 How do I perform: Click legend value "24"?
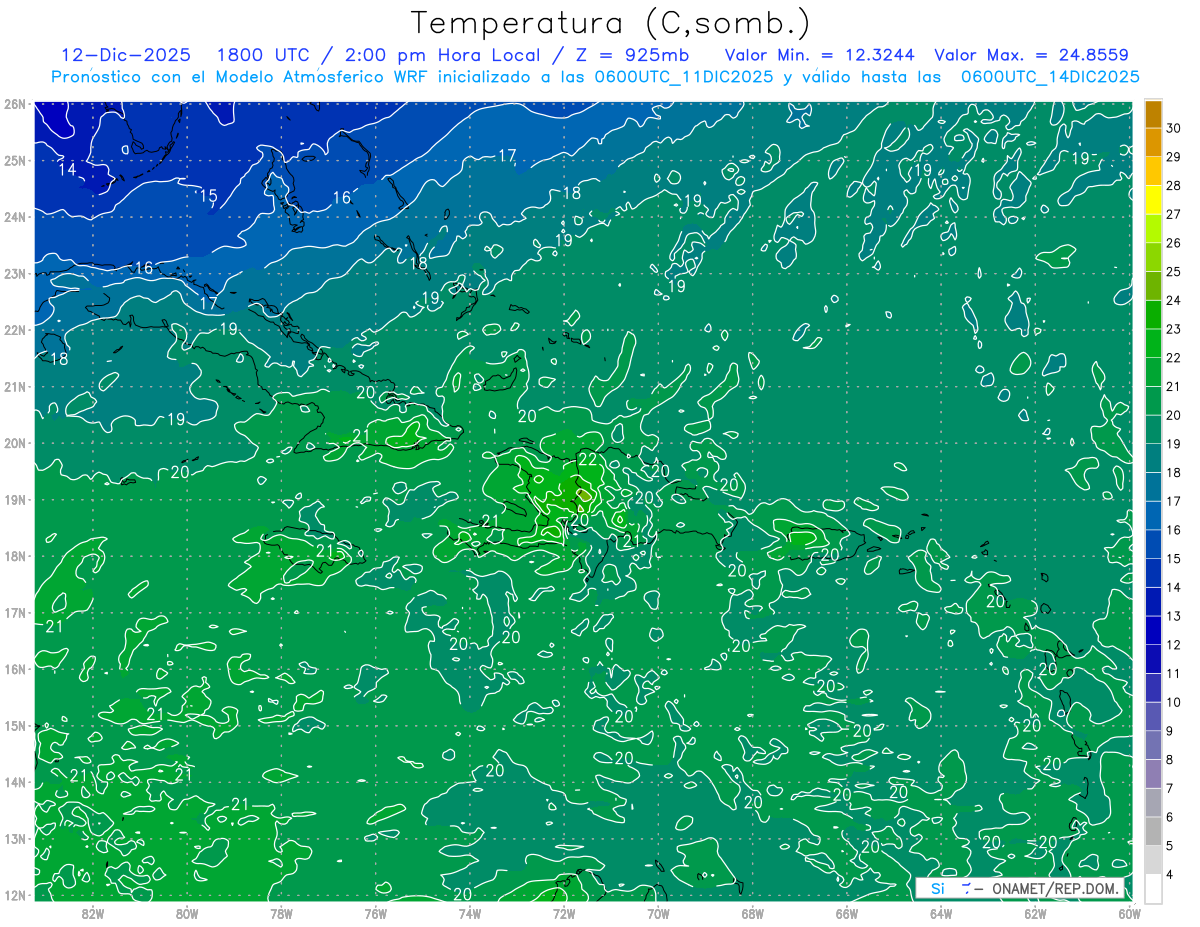point(1174,300)
